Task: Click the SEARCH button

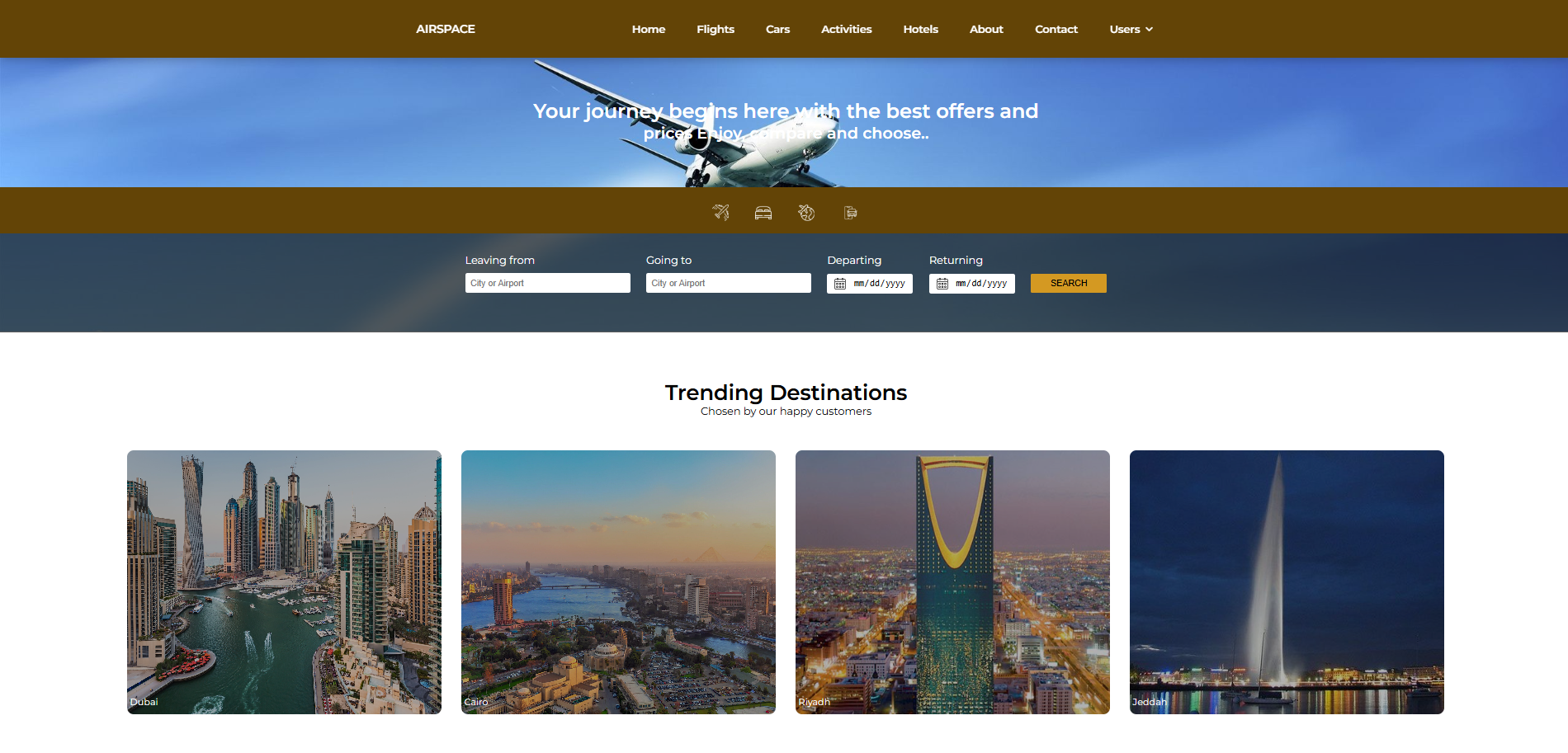Action: (x=1069, y=283)
